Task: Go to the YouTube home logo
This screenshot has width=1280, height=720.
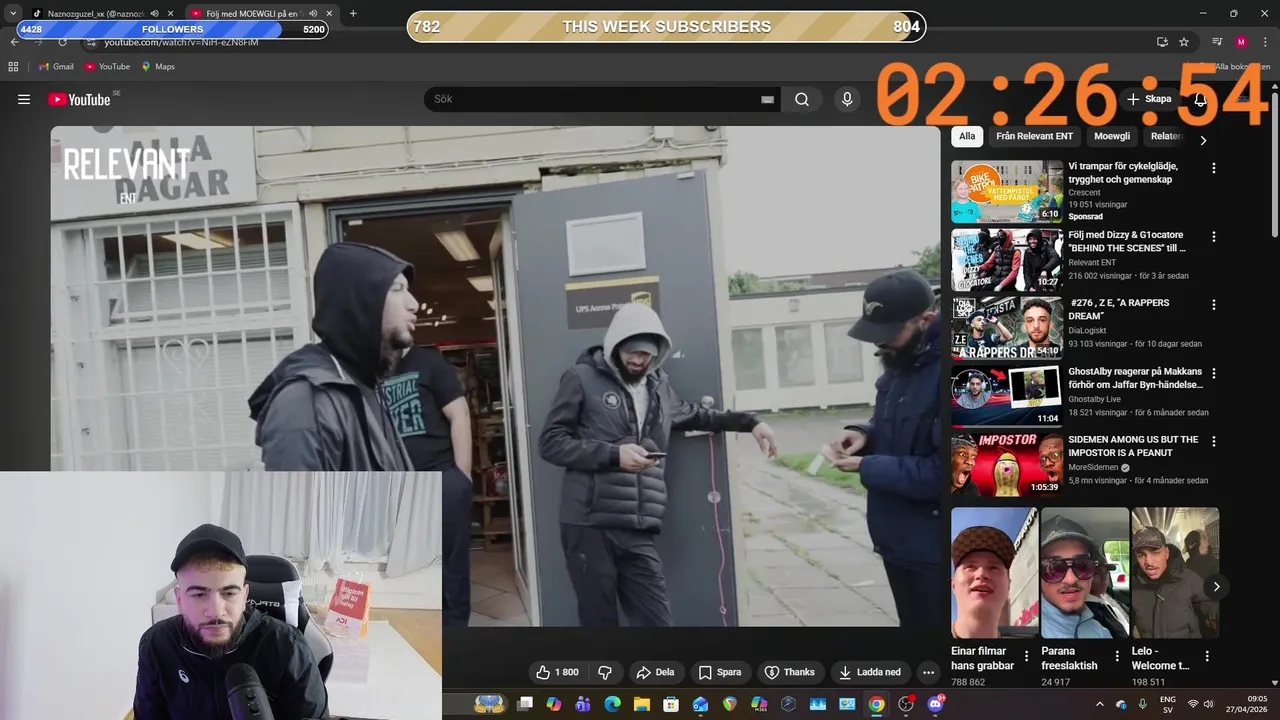Action: [79, 99]
